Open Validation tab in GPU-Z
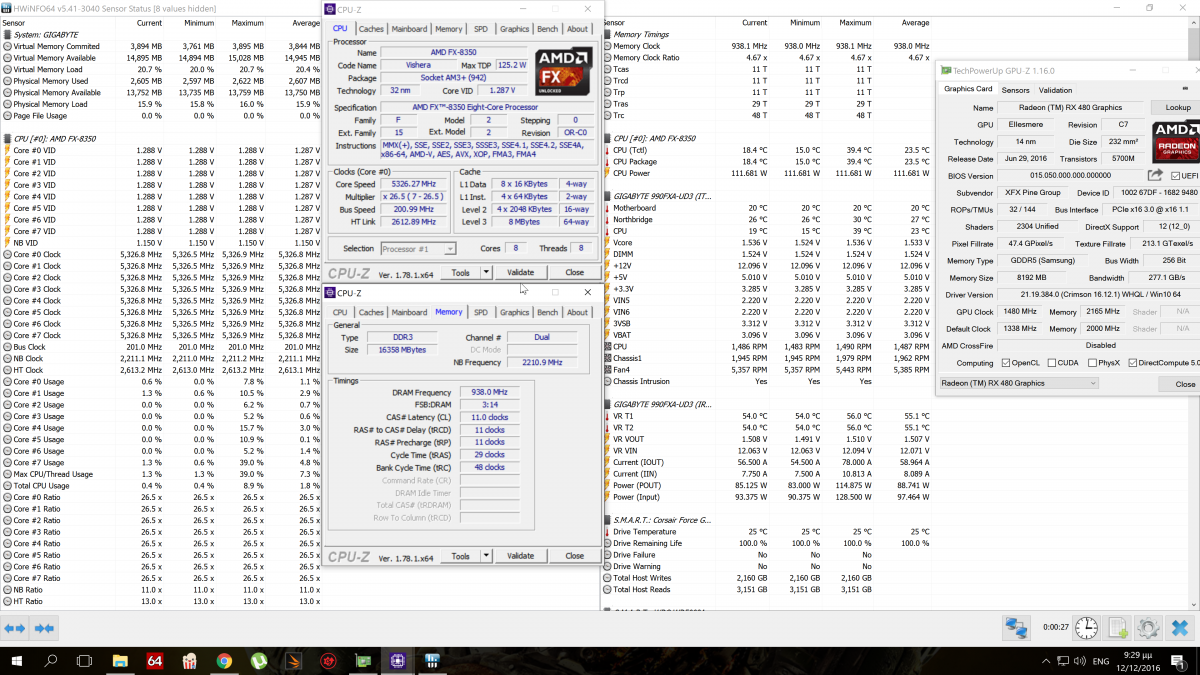1200x675 pixels. click(1055, 89)
